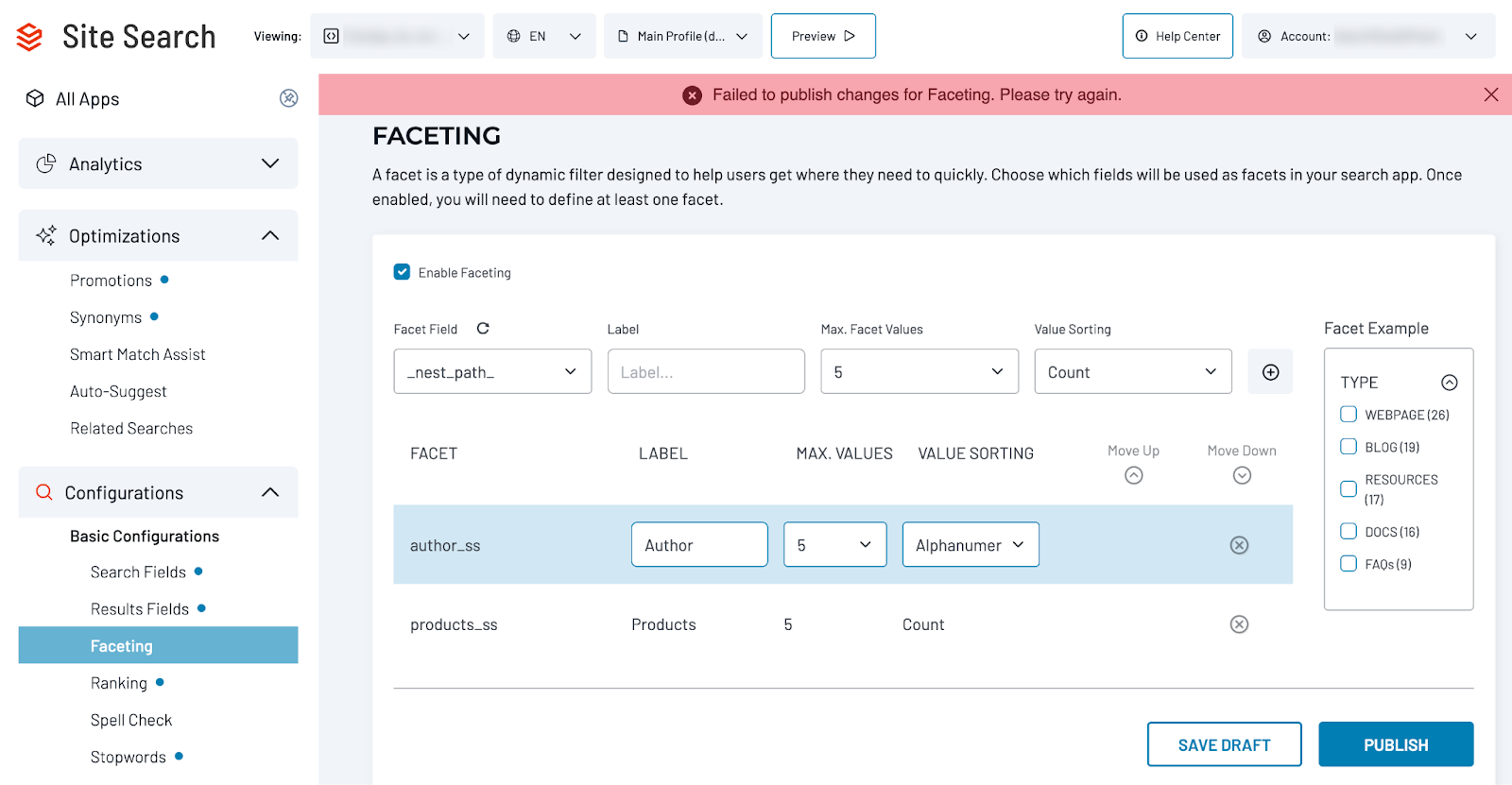Click the Analytics pie chart icon
This screenshot has width=1512, height=785.
point(45,163)
